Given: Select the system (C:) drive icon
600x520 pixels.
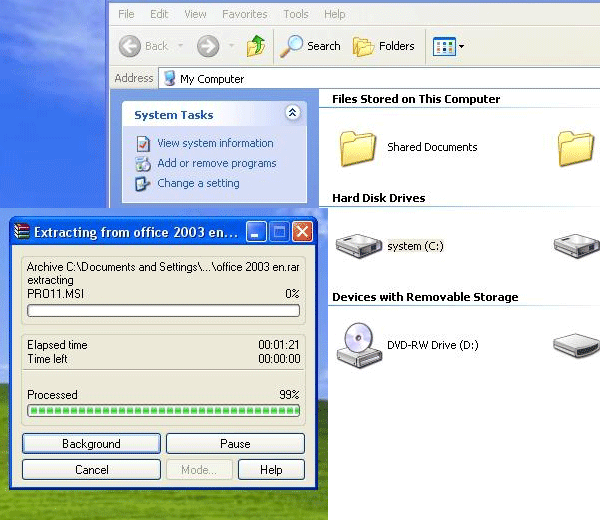Looking at the screenshot, I should [x=359, y=246].
